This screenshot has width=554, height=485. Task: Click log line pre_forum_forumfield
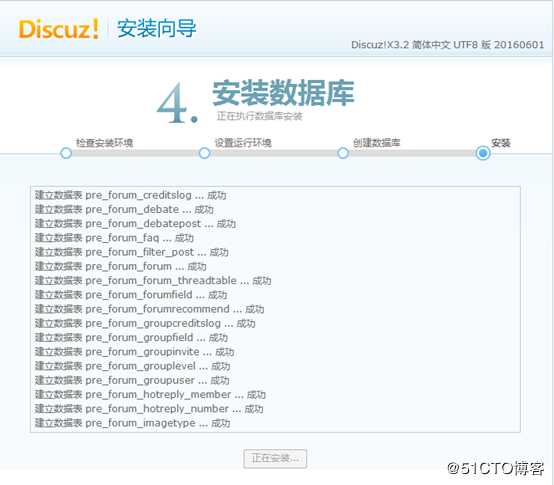coord(131,295)
